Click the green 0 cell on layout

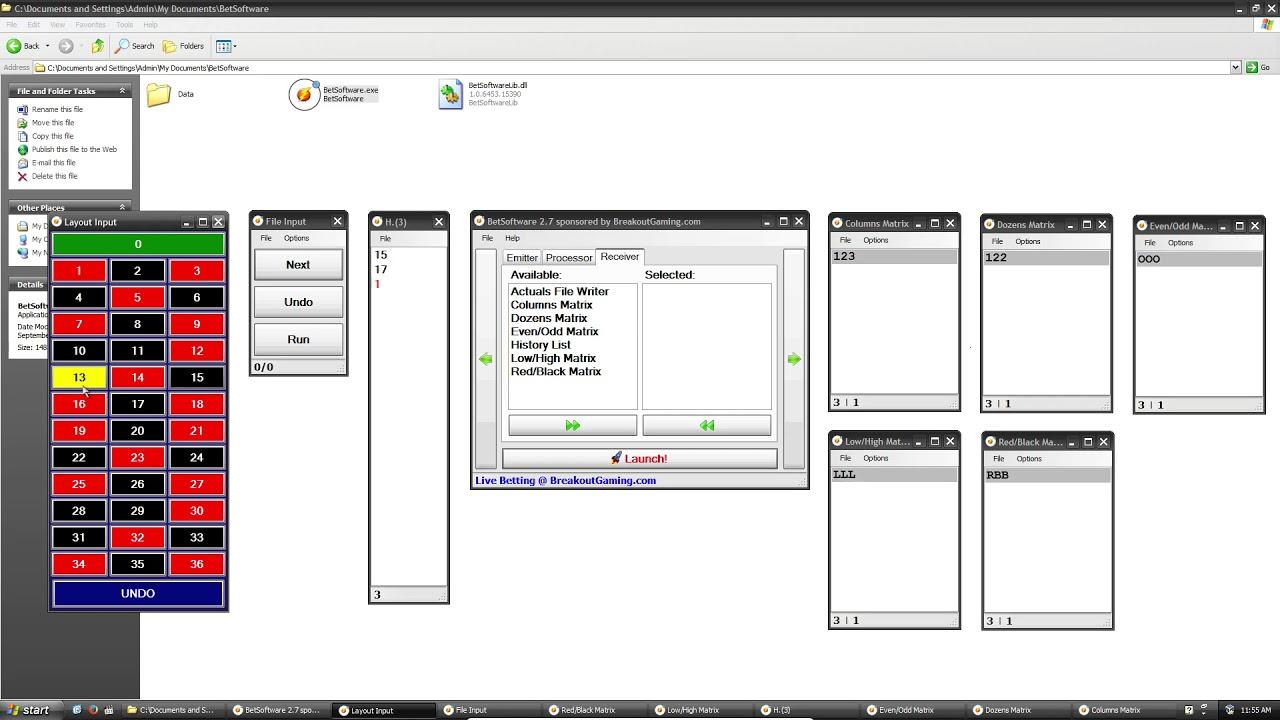point(138,244)
